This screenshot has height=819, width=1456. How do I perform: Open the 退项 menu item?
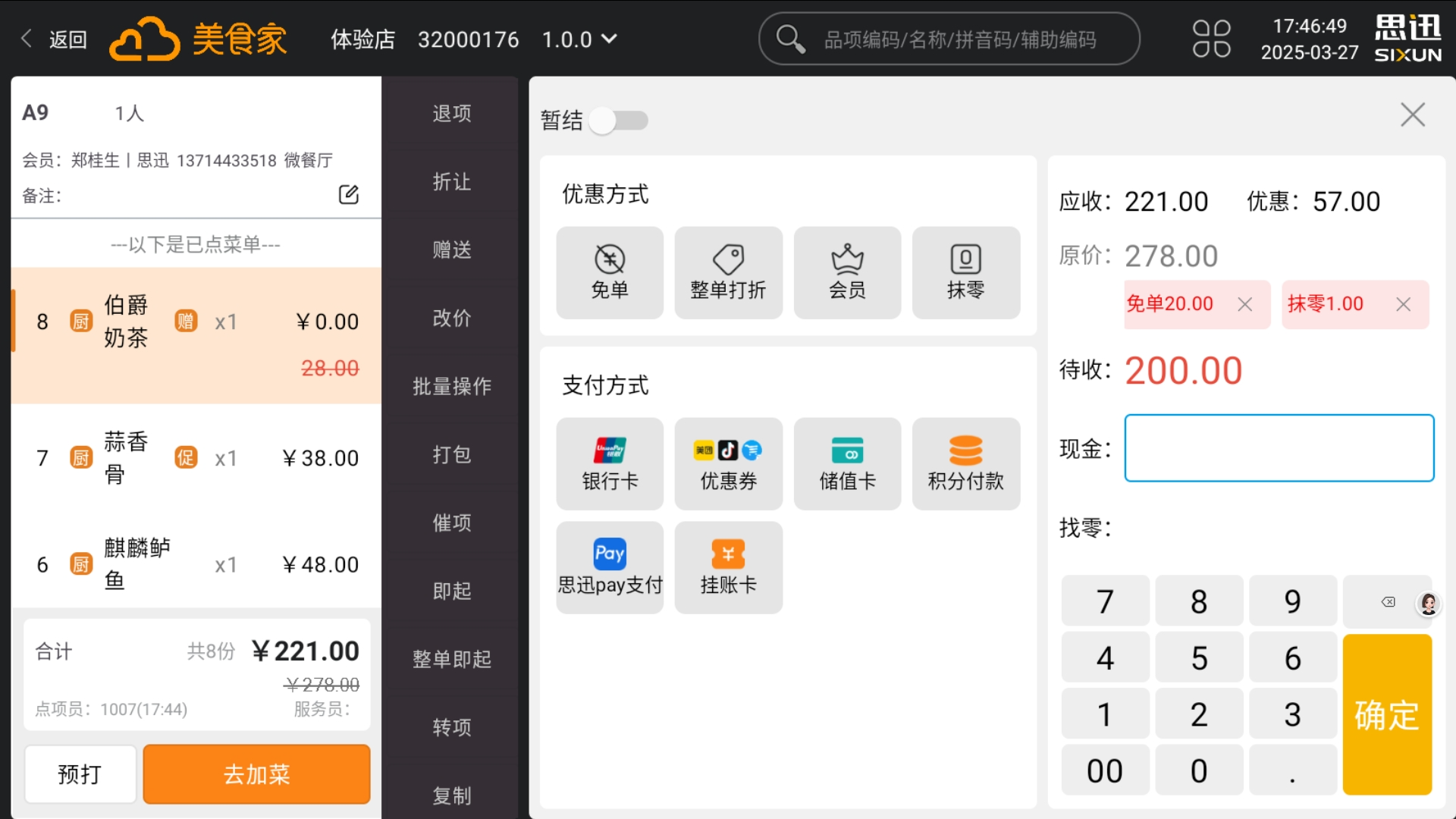click(x=451, y=113)
